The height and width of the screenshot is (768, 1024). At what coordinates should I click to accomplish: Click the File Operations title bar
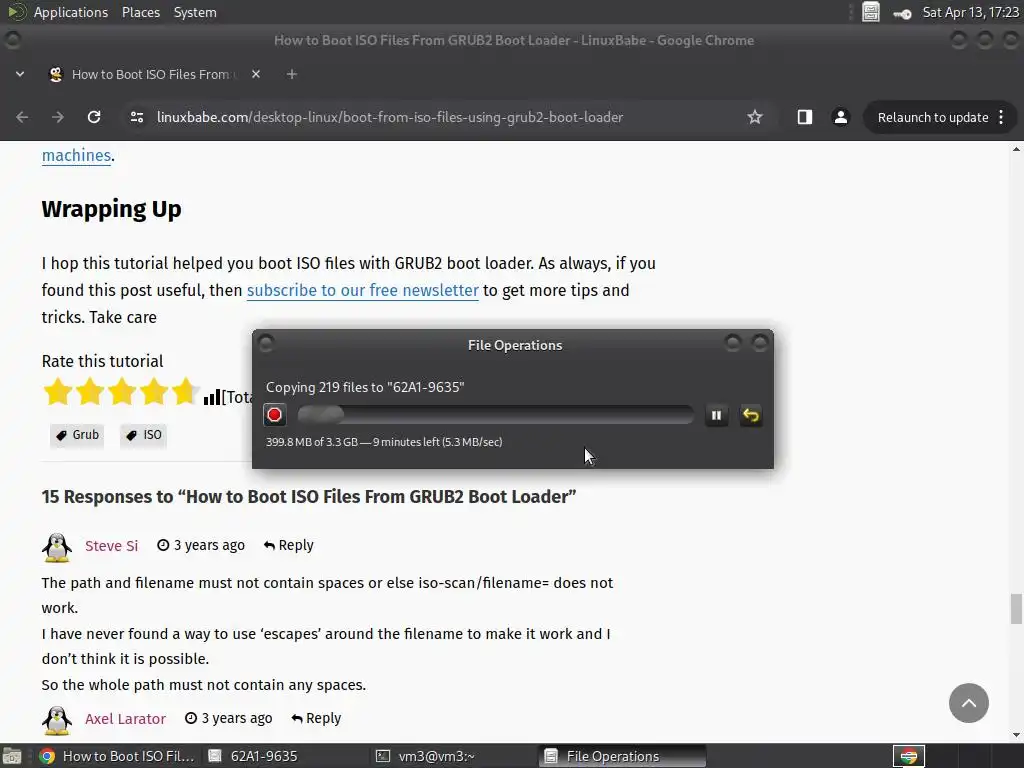[x=515, y=345]
